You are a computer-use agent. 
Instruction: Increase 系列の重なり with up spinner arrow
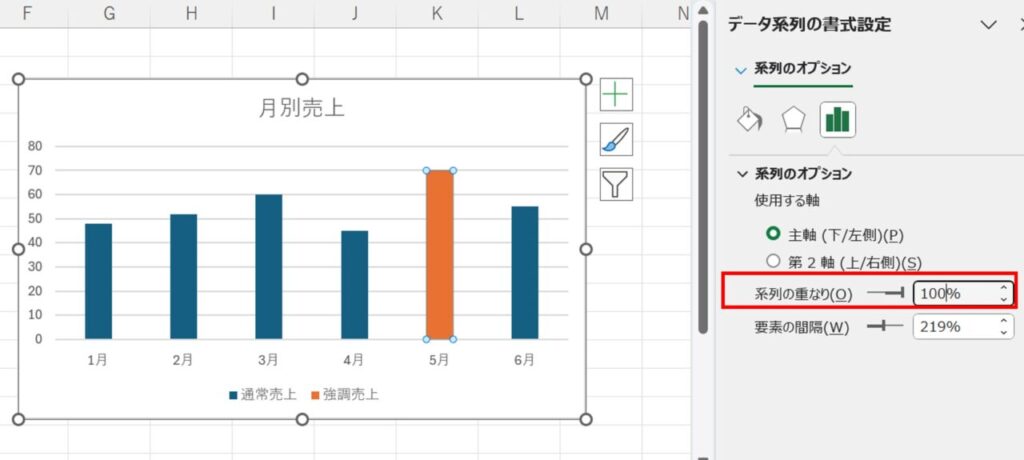point(1004,288)
